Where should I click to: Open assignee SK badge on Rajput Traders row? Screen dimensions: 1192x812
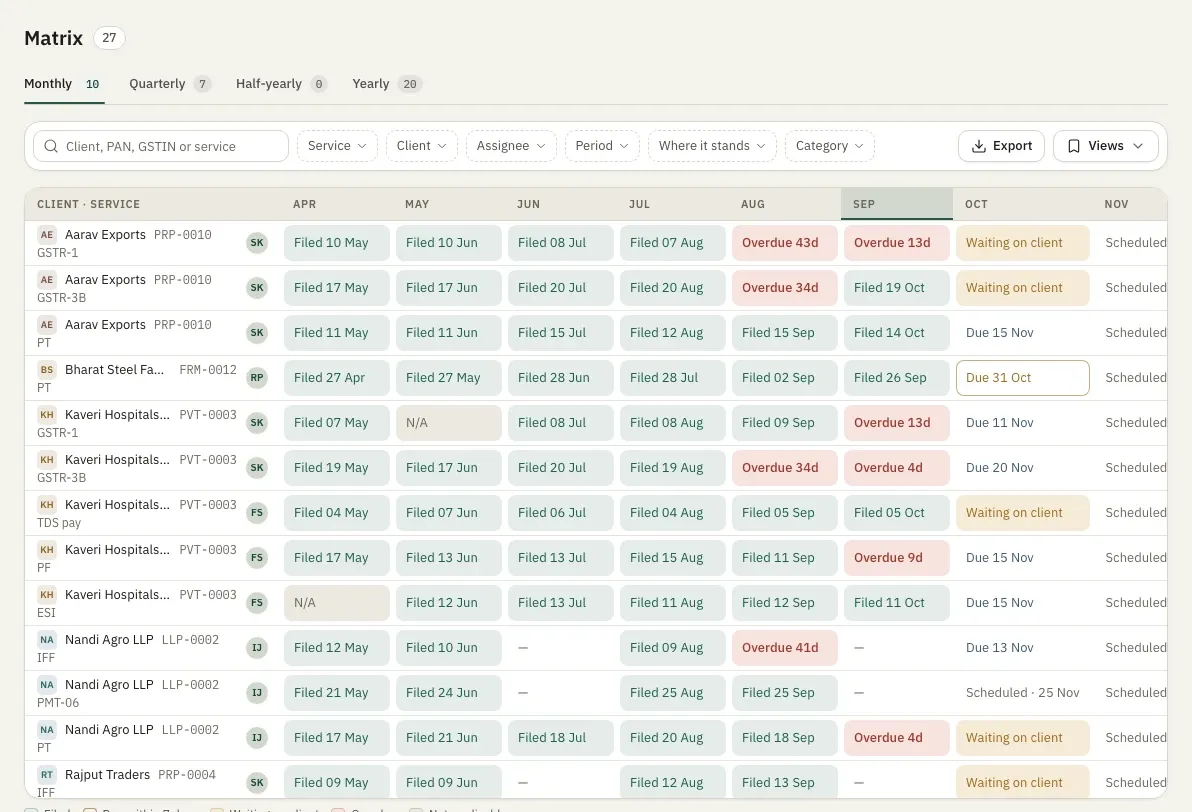coord(257,782)
